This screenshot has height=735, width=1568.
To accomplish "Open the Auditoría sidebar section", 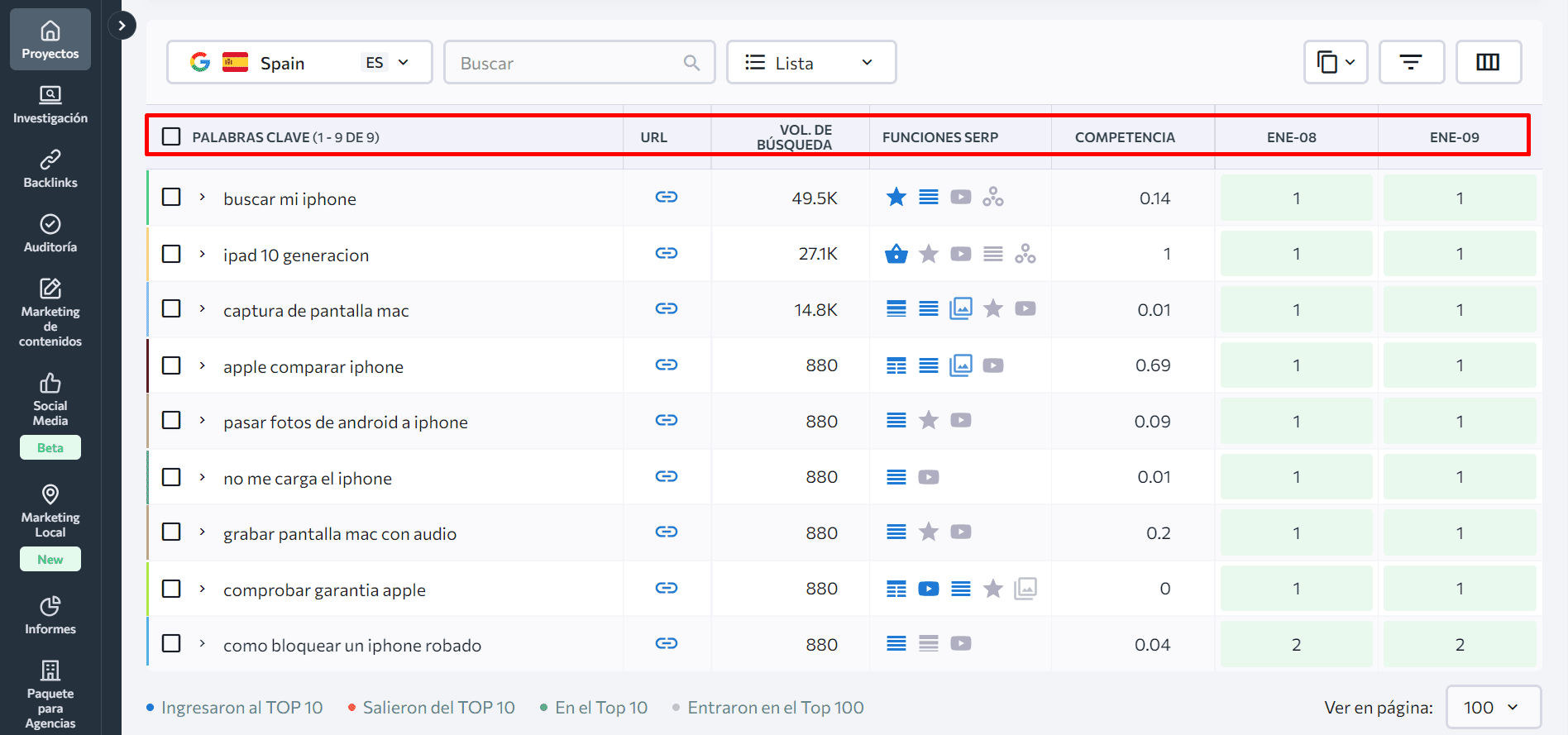I will coord(50,233).
